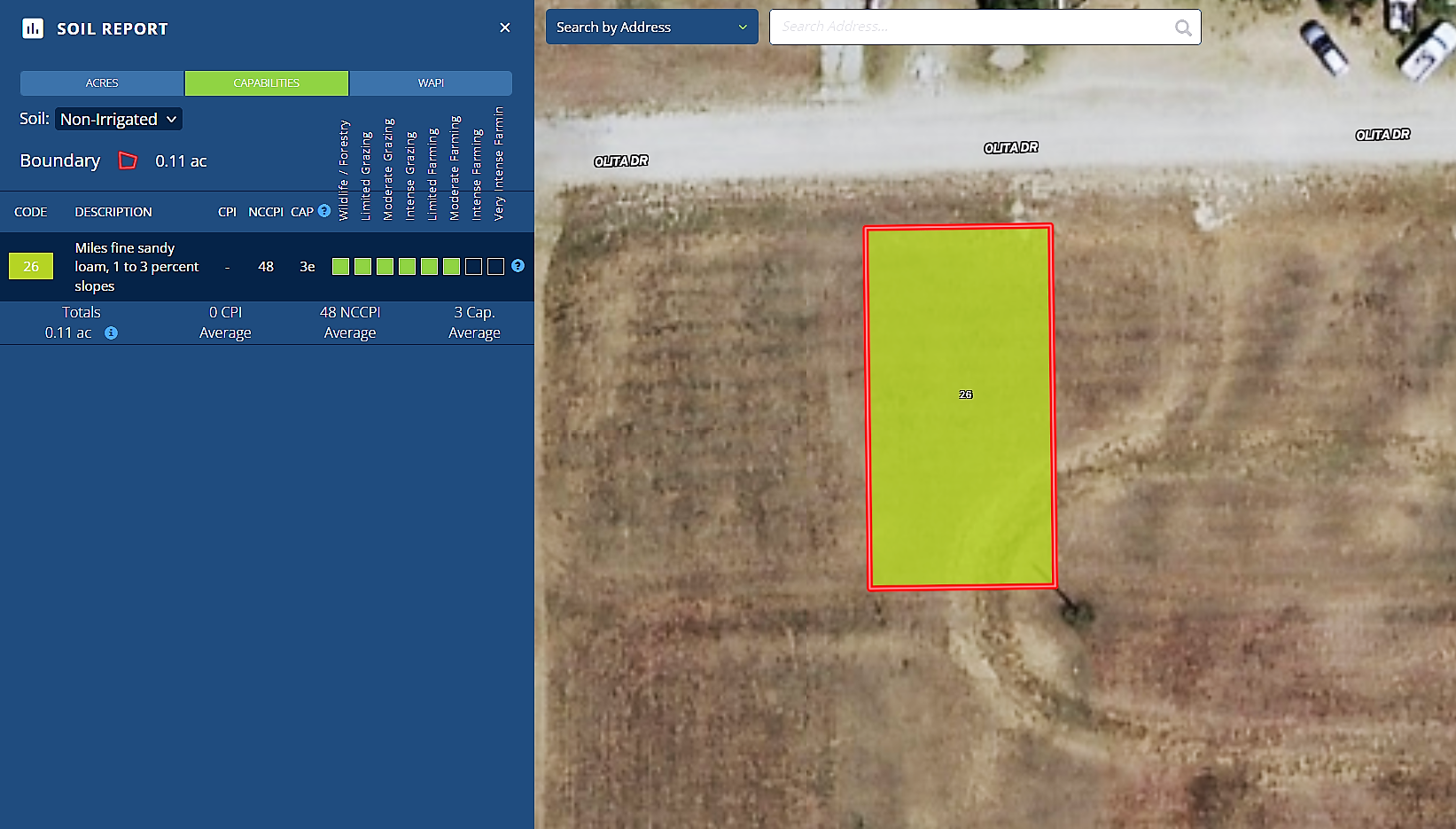The image size is (1456, 829).
Task: Click the magnifying glass search icon
Action: 1183,27
